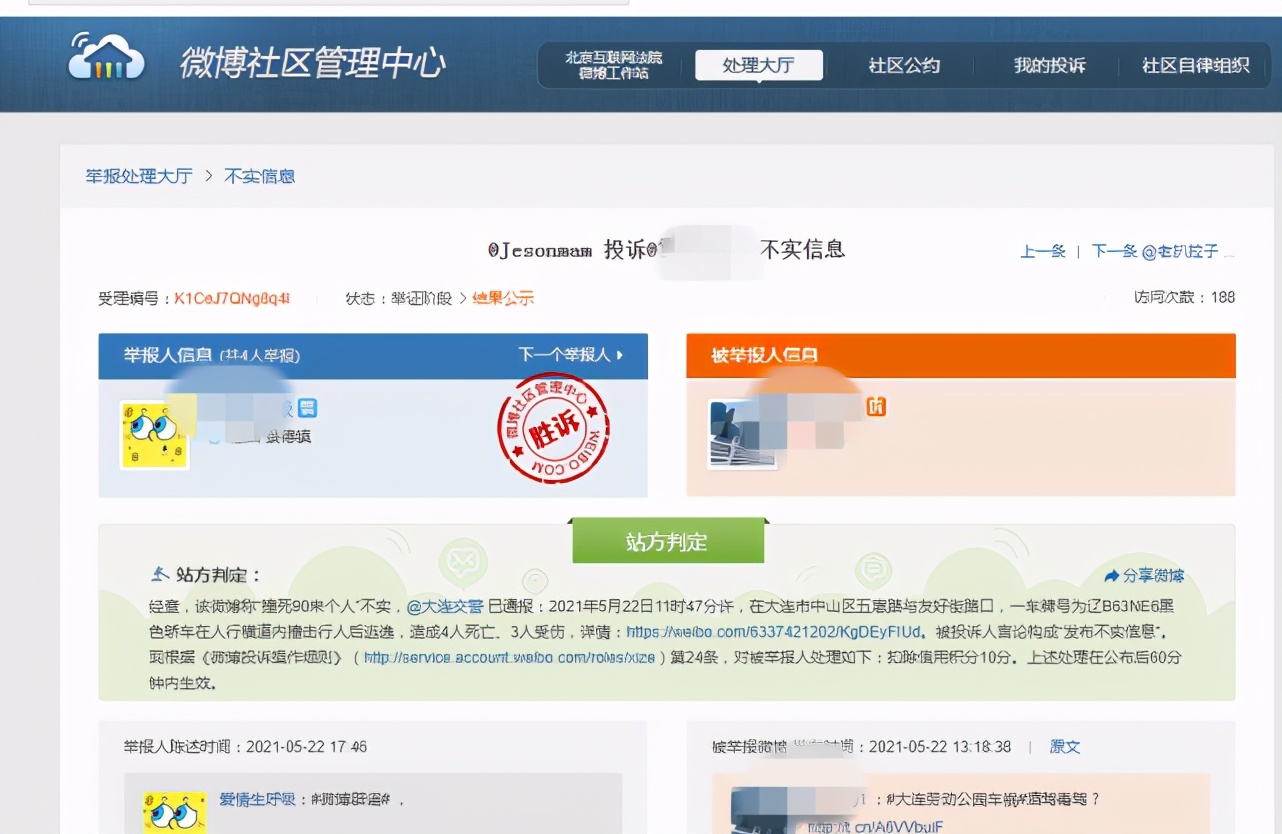Viewport: 1282px width, 834px height.
Task: Click the 爱情生呀恨 username link
Action: (x=258, y=800)
